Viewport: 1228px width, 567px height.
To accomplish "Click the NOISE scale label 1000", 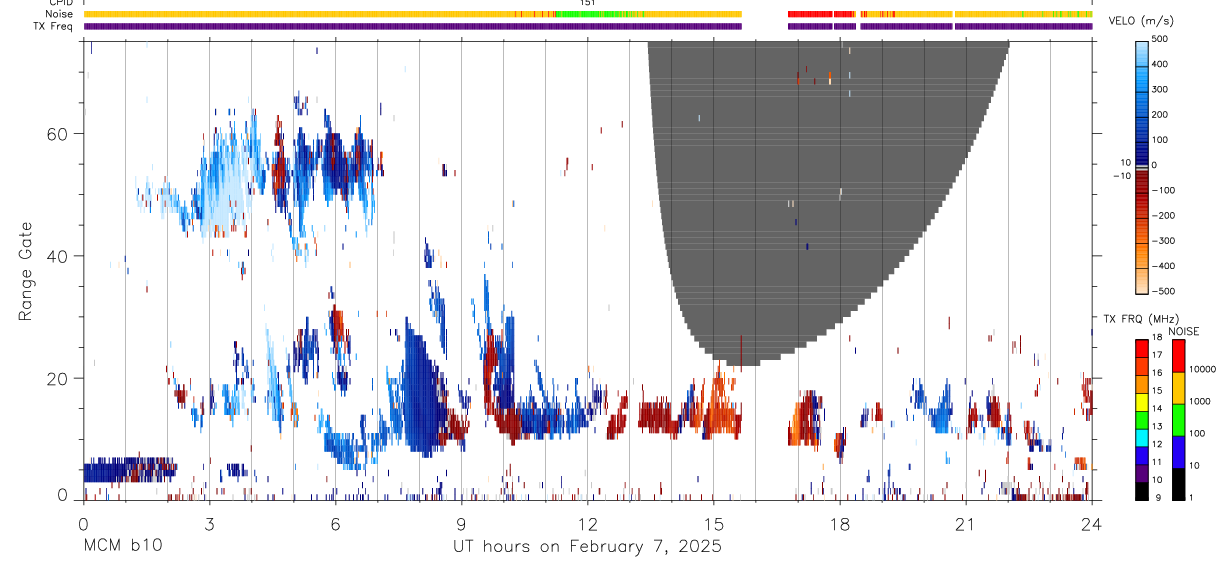I will (x=1199, y=401).
